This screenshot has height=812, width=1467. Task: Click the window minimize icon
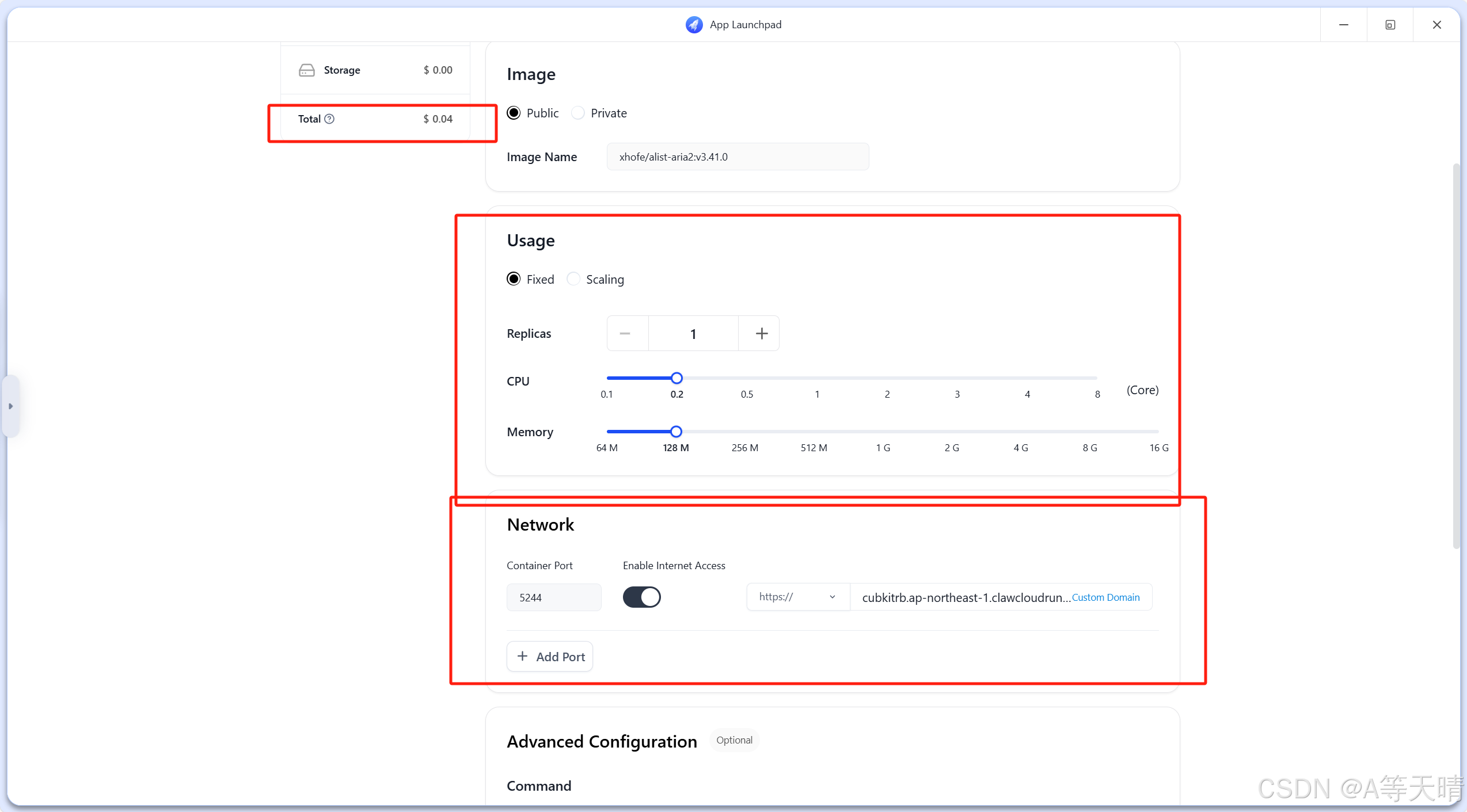pos(1344,25)
